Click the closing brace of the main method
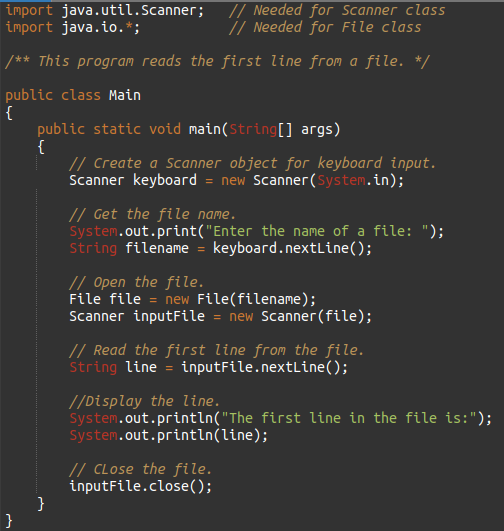 (x=41, y=504)
